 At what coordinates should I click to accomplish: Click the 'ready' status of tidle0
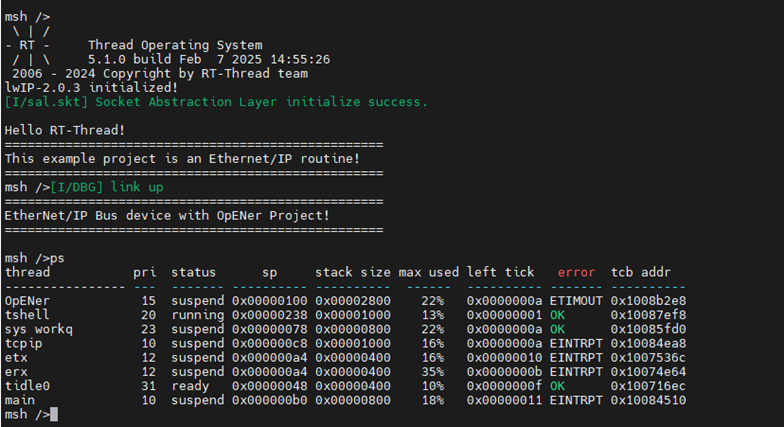pos(190,386)
